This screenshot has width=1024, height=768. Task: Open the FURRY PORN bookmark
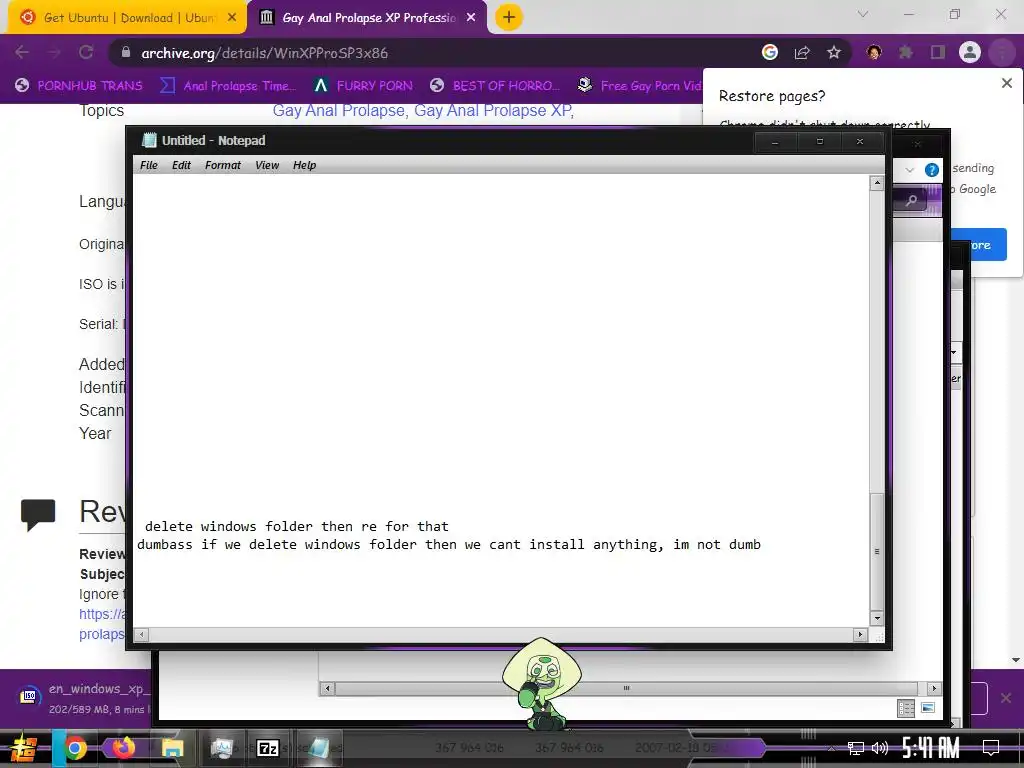pos(363,86)
